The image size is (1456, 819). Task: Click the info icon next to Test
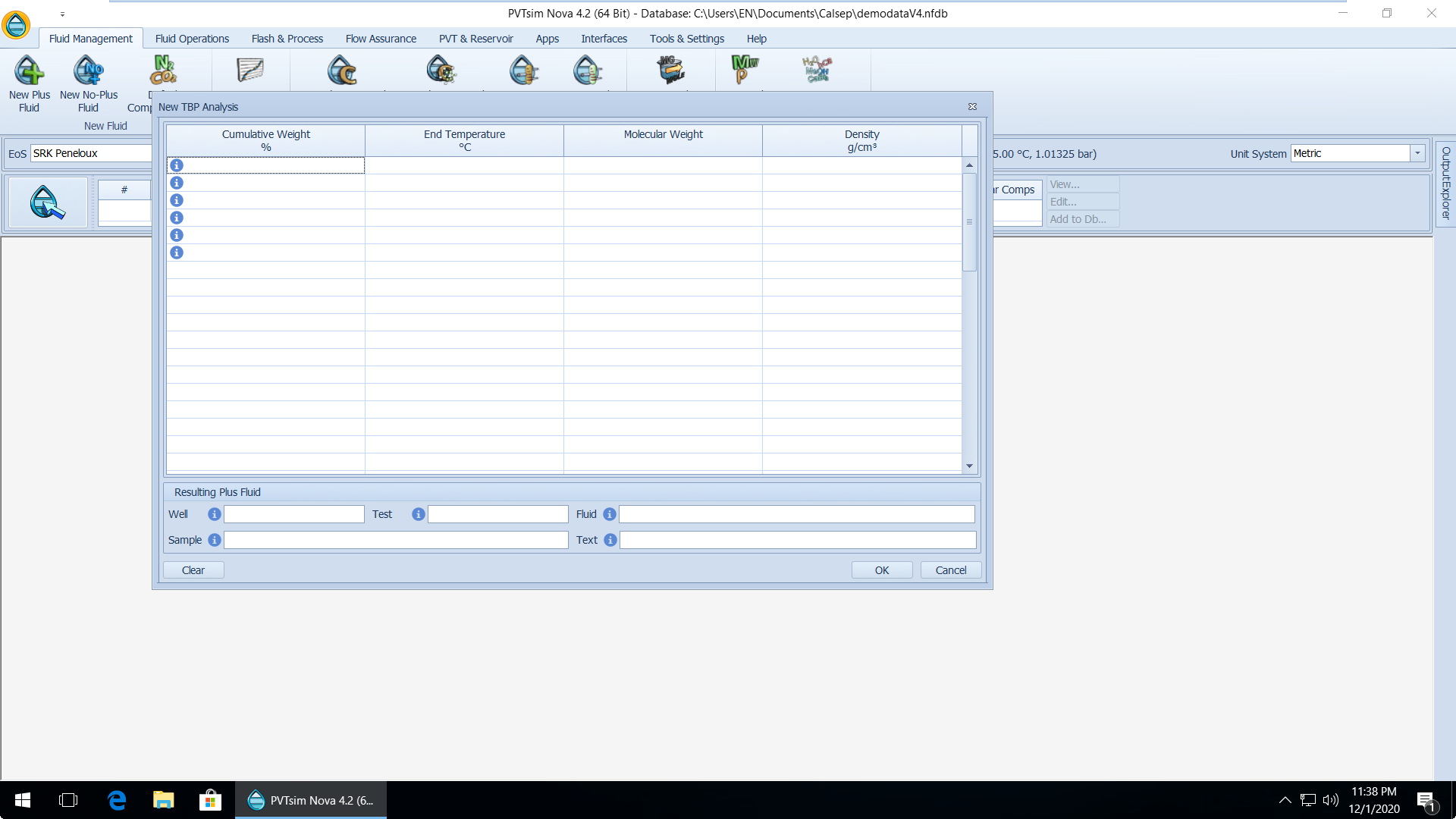click(419, 514)
